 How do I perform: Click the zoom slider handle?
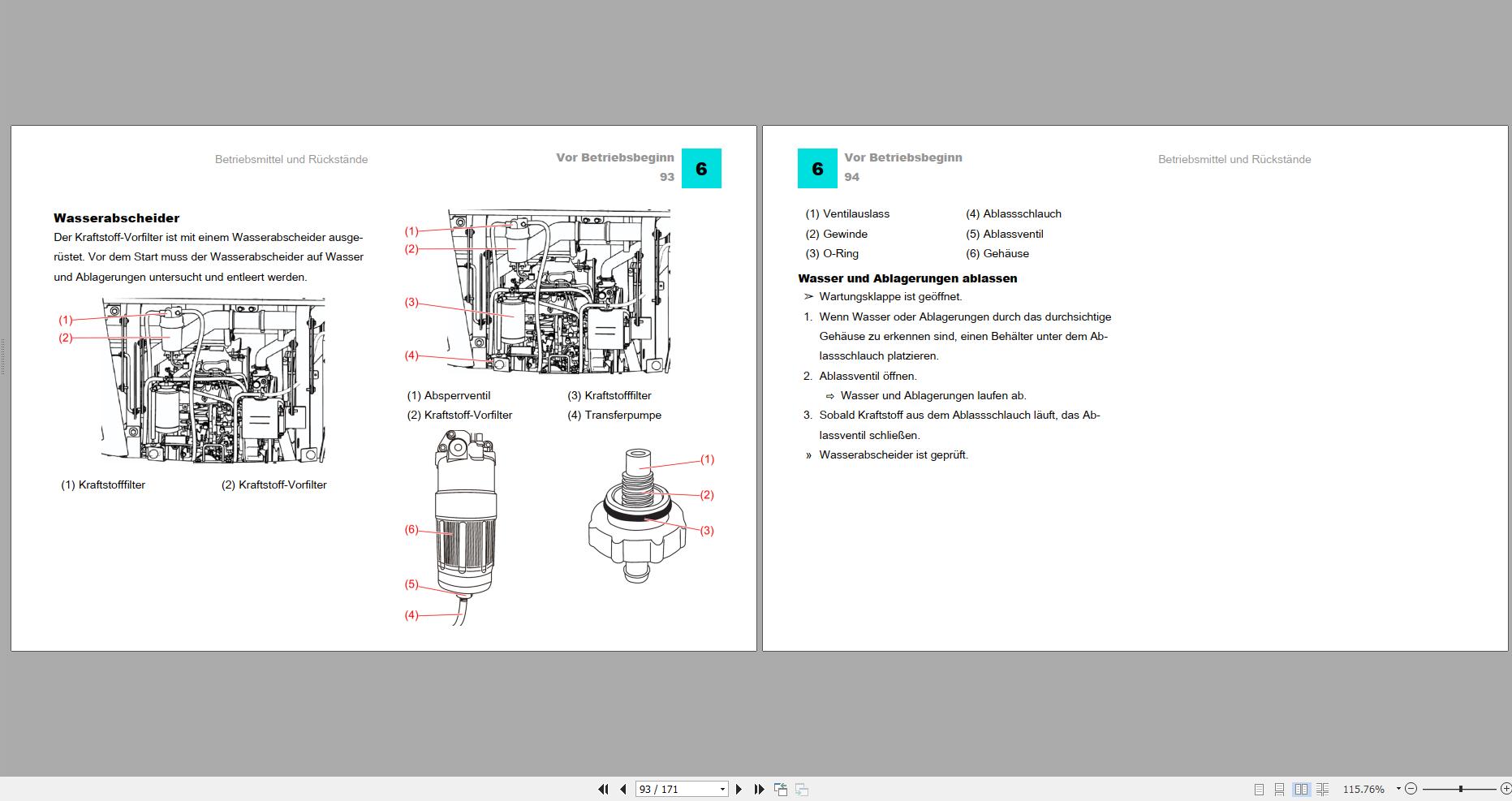(x=1460, y=789)
